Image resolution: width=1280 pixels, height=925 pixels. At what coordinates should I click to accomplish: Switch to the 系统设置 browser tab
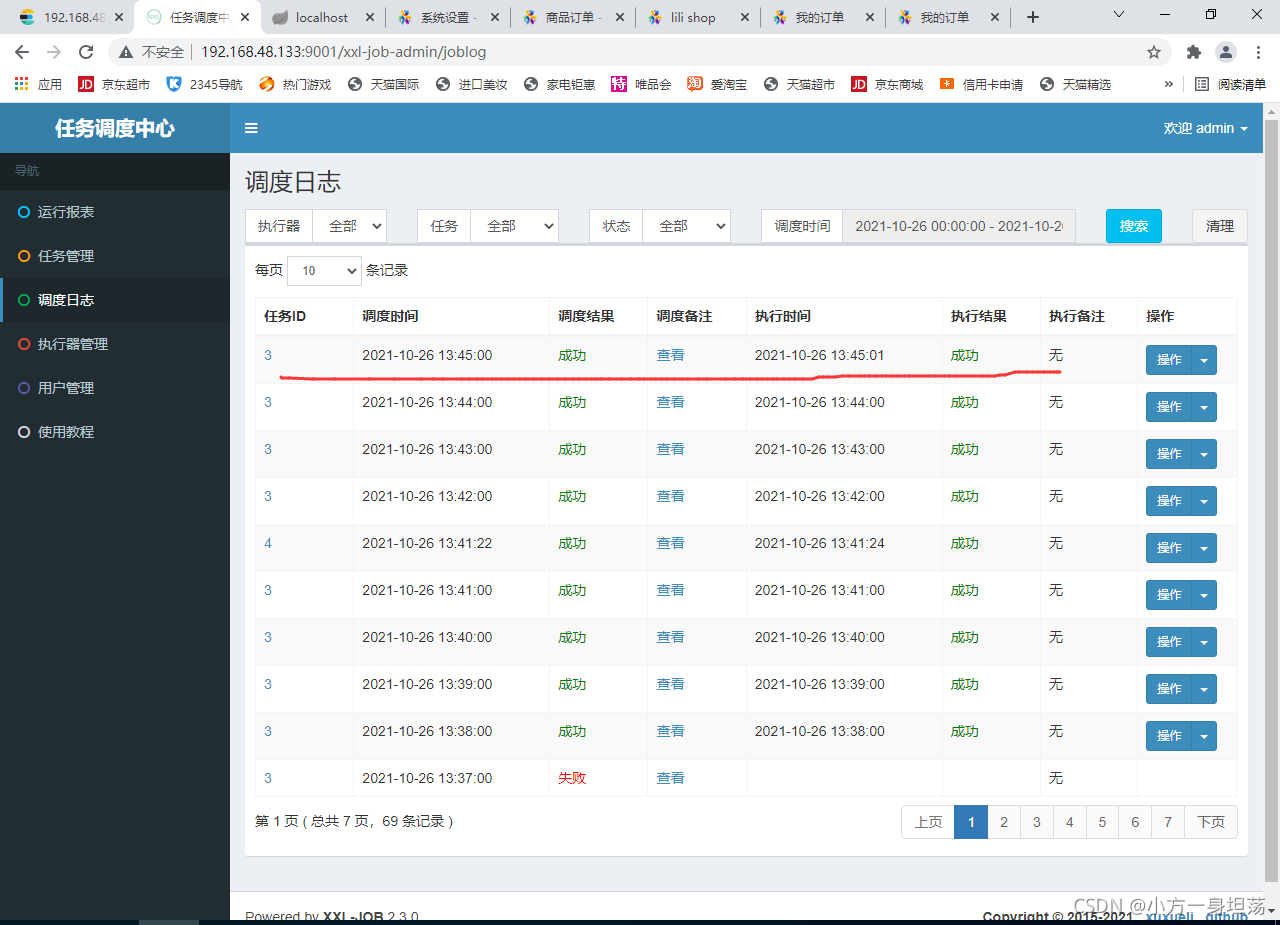pos(447,17)
